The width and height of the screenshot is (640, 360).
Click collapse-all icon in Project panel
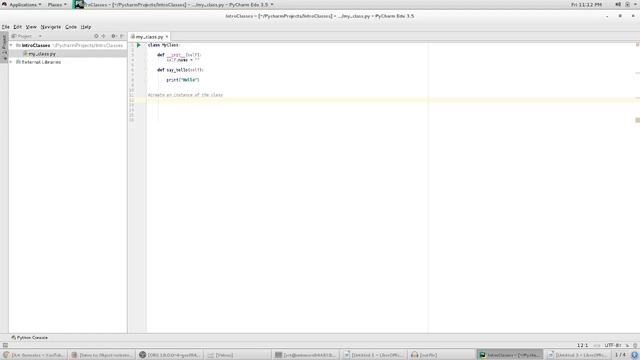click(x=104, y=36)
